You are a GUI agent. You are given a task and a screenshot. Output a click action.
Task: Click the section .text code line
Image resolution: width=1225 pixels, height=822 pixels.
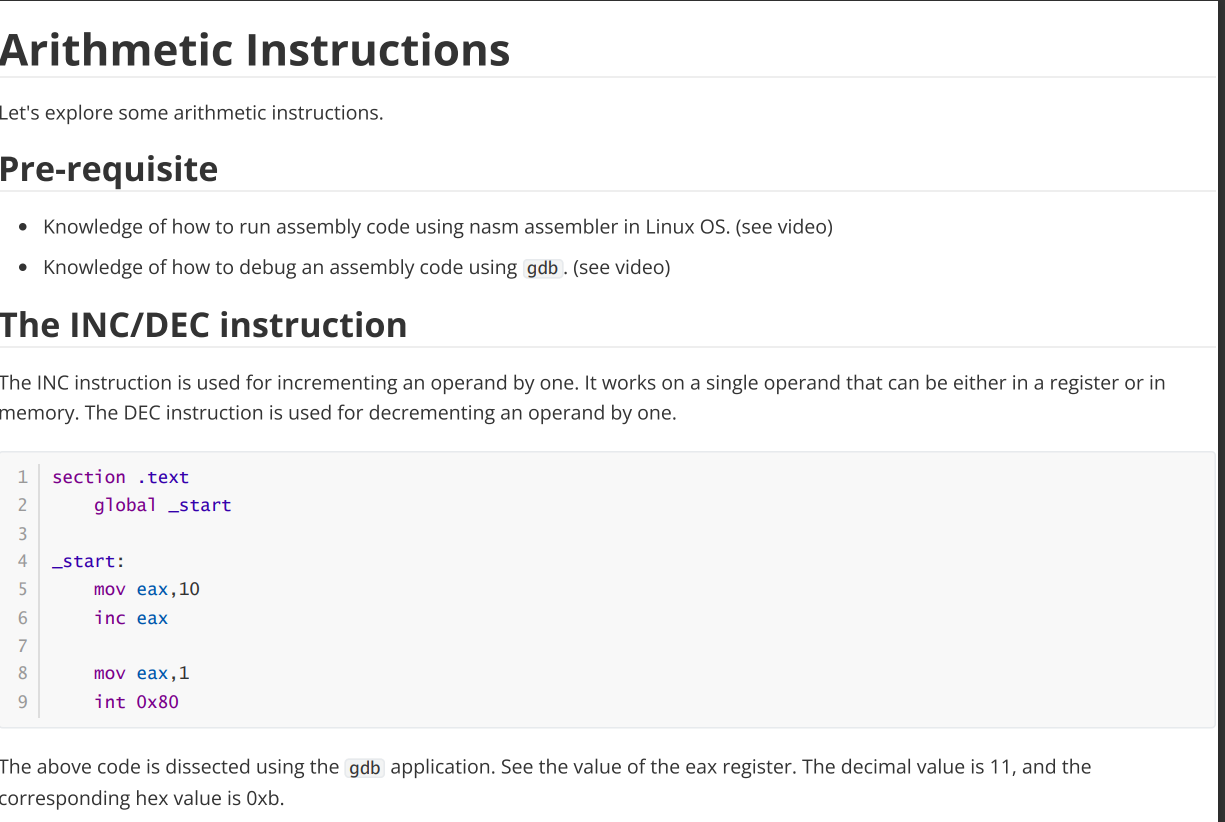[x=120, y=477]
